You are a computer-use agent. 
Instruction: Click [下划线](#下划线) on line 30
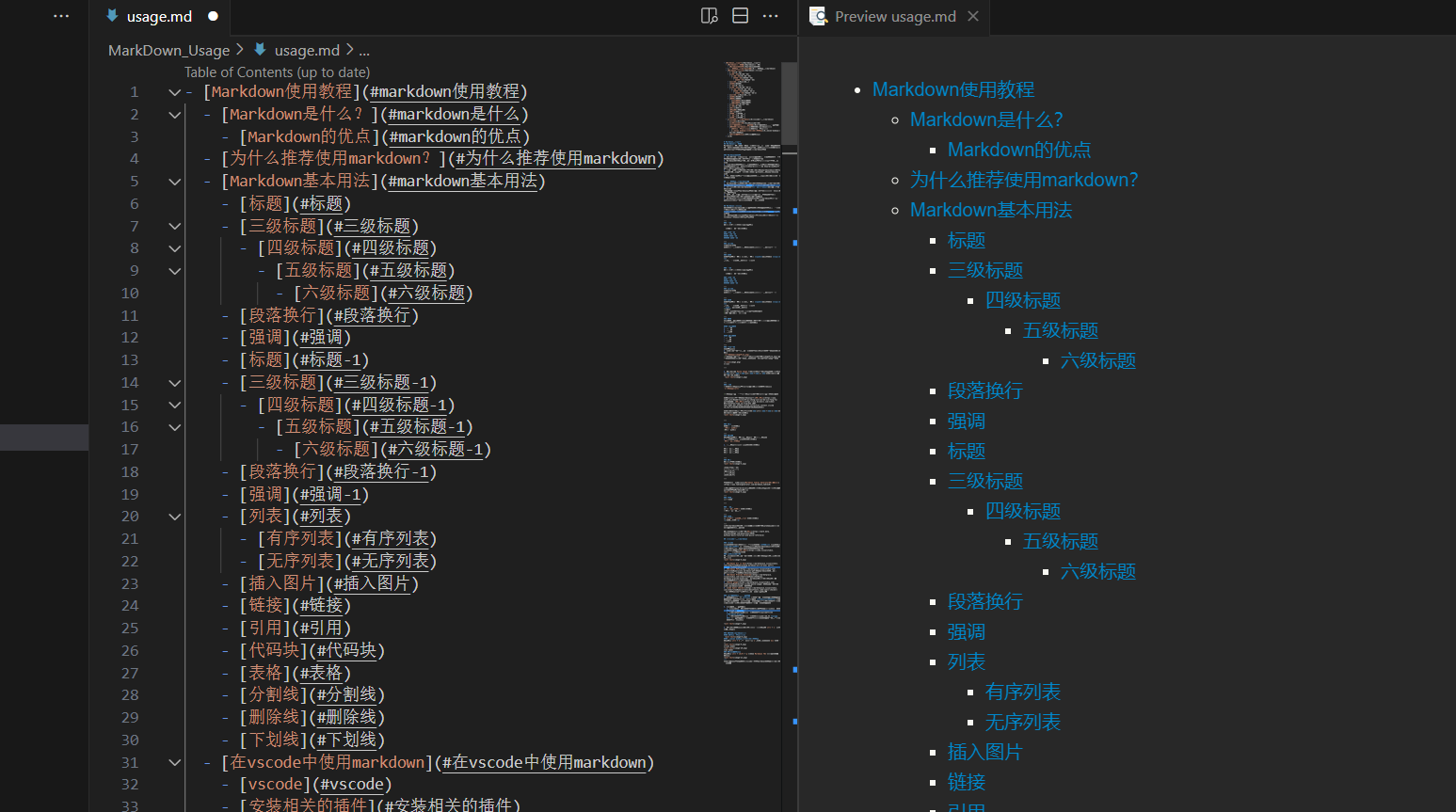click(x=312, y=740)
